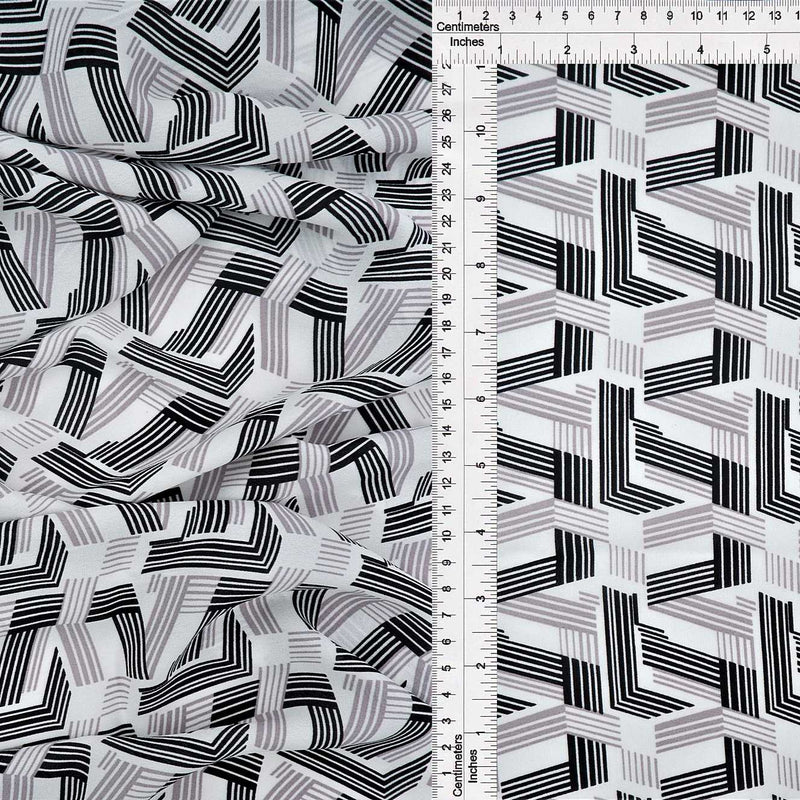Click the 10 mark on the vertical inches ruler

click(x=481, y=131)
